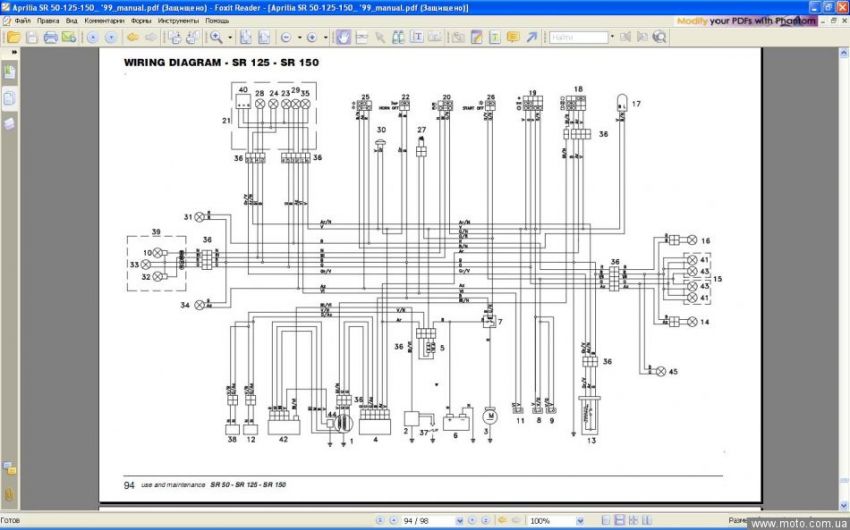The height and width of the screenshot is (530, 850).
Task: Open the zoom-in dropdown arrow
Action: coord(325,37)
